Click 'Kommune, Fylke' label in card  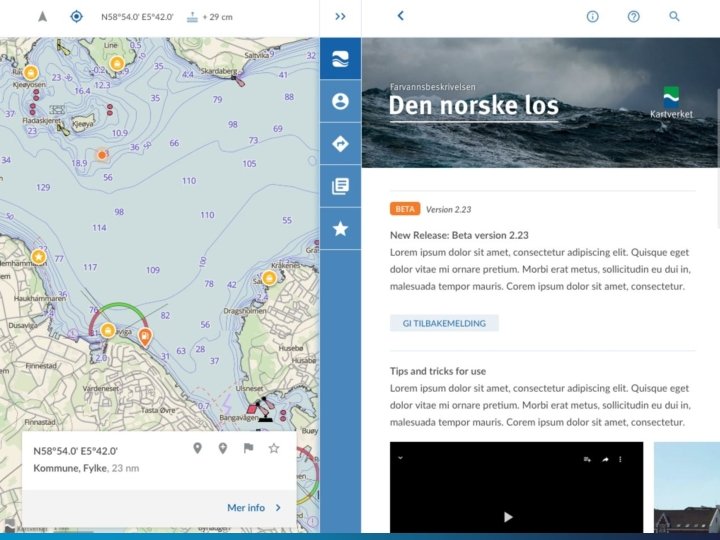tap(70, 468)
